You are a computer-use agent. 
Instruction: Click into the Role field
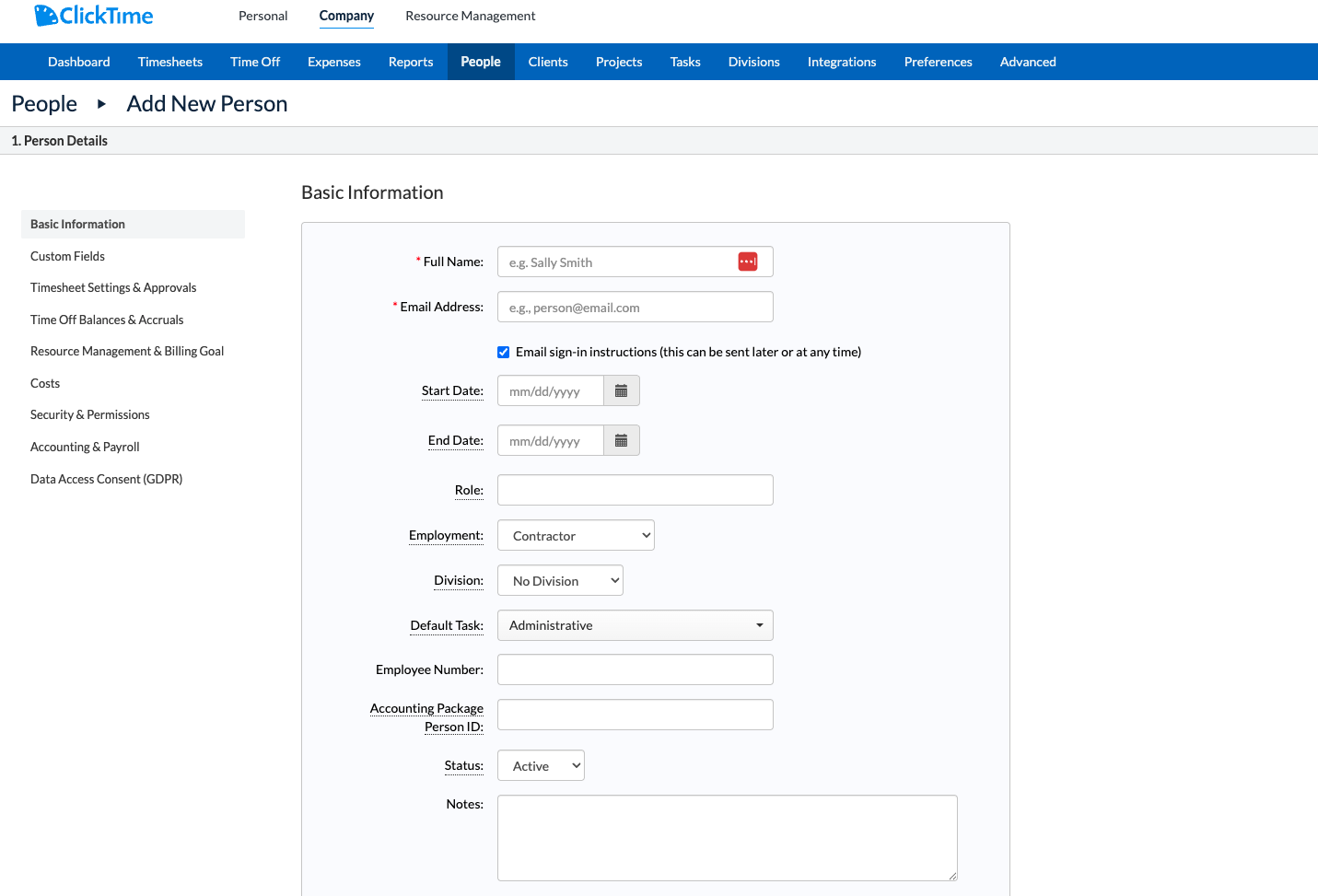pos(636,490)
